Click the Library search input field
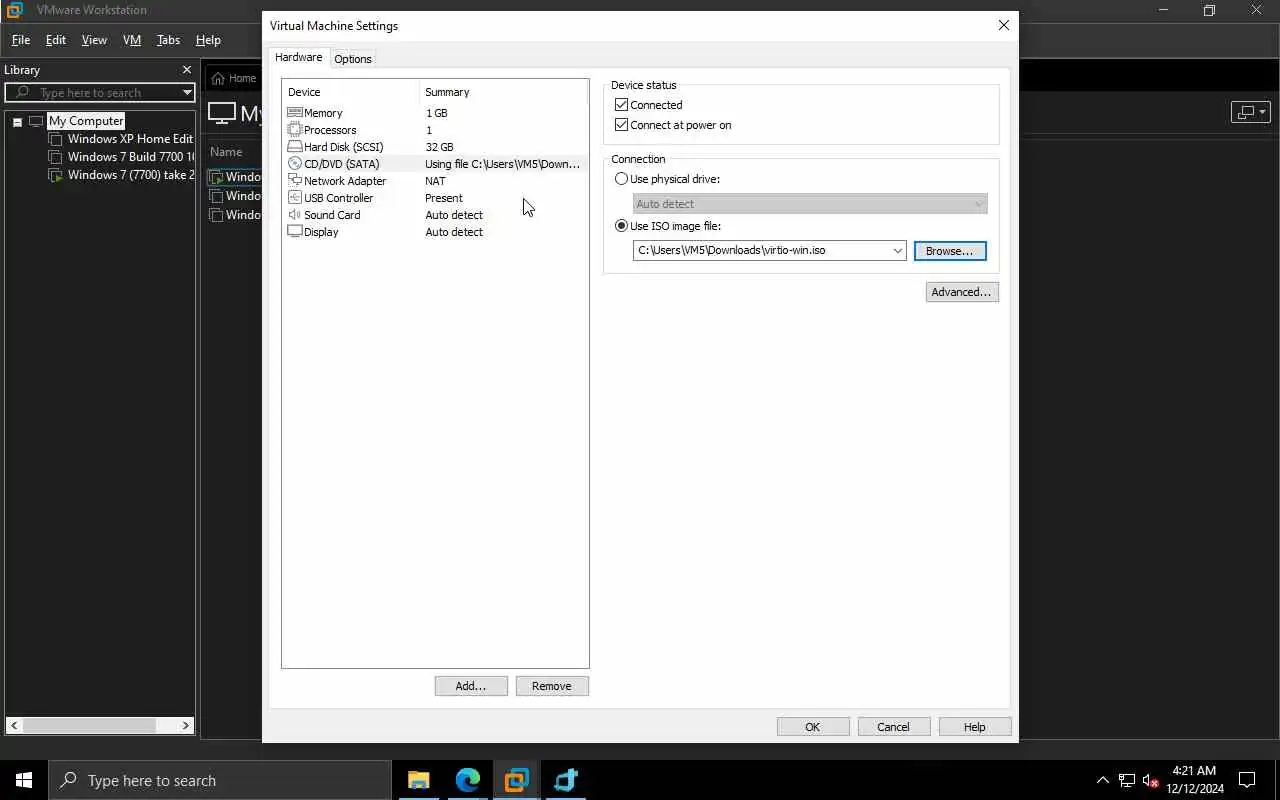 point(100,93)
